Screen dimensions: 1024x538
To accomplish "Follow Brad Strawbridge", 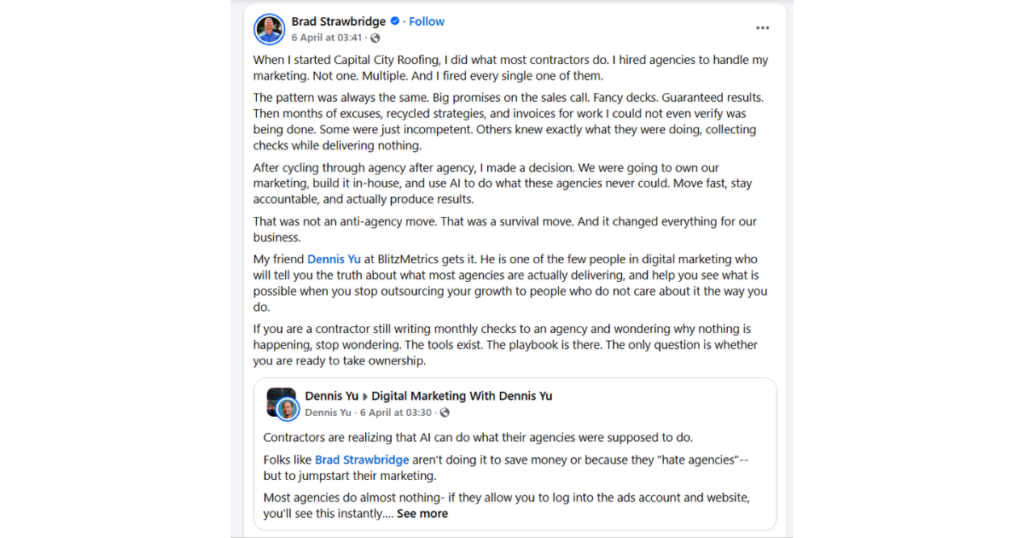I will 427,21.
